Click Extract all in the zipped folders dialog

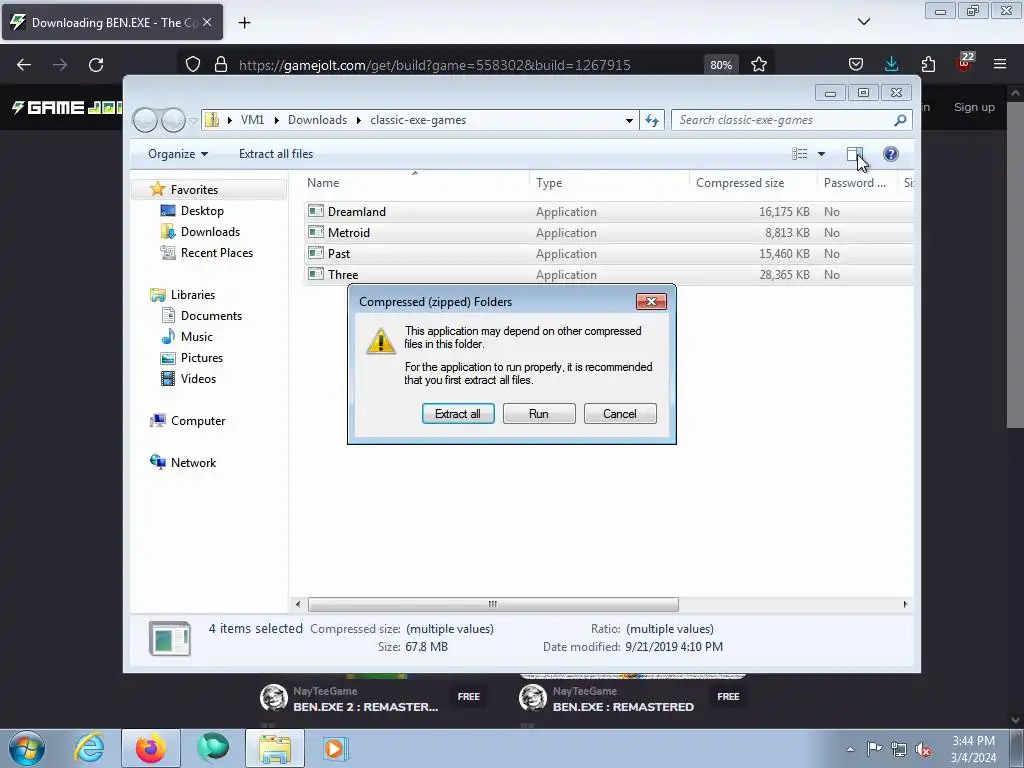(x=458, y=413)
